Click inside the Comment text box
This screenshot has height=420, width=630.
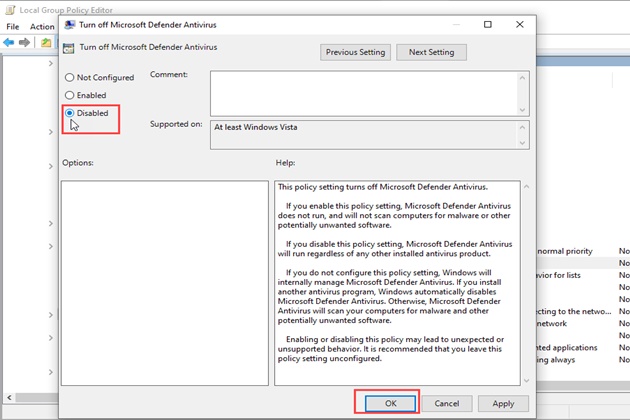coord(364,94)
